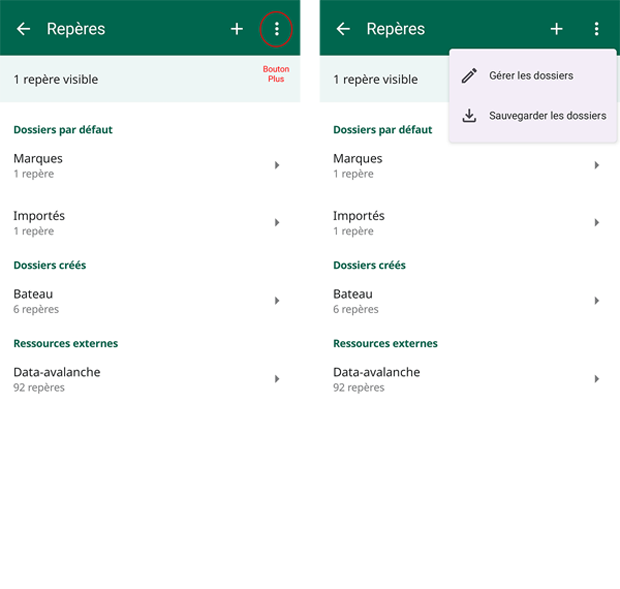Open the Marques folder in the left screen
Image resolution: width=620 pixels, height=589 pixels.
[x=38, y=158]
